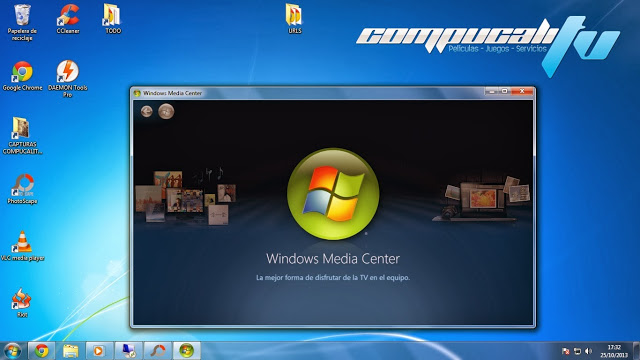
Task: Click the Media Center green start button
Action: [x=166, y=111]
